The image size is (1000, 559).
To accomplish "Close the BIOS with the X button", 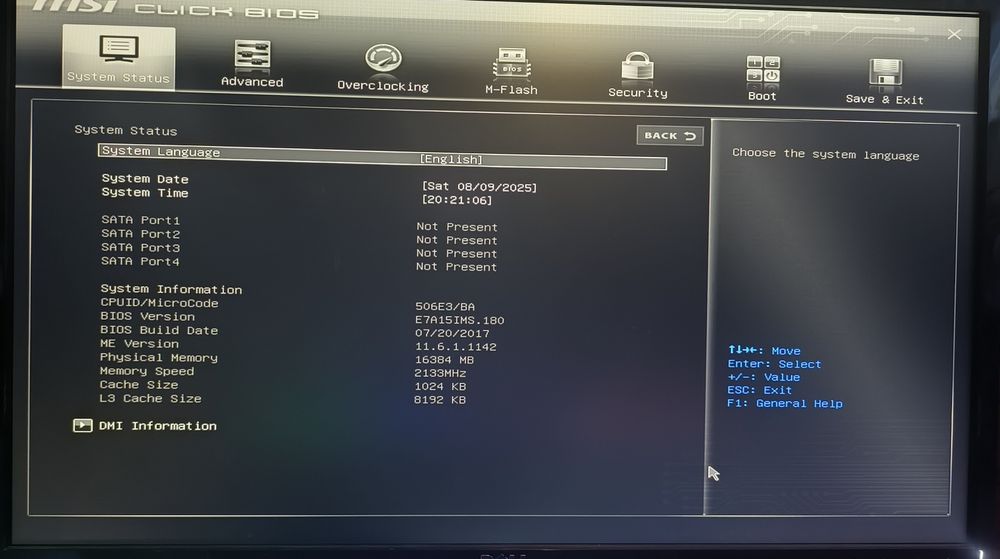I will (954, 34).
